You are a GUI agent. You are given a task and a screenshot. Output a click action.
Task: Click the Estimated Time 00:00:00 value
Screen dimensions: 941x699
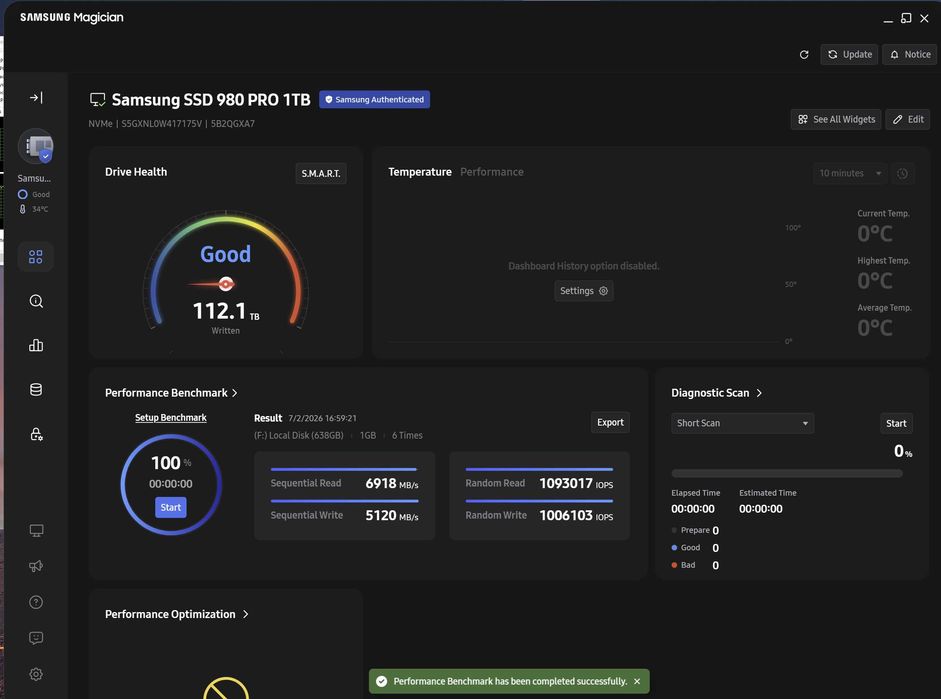(760, 509)
